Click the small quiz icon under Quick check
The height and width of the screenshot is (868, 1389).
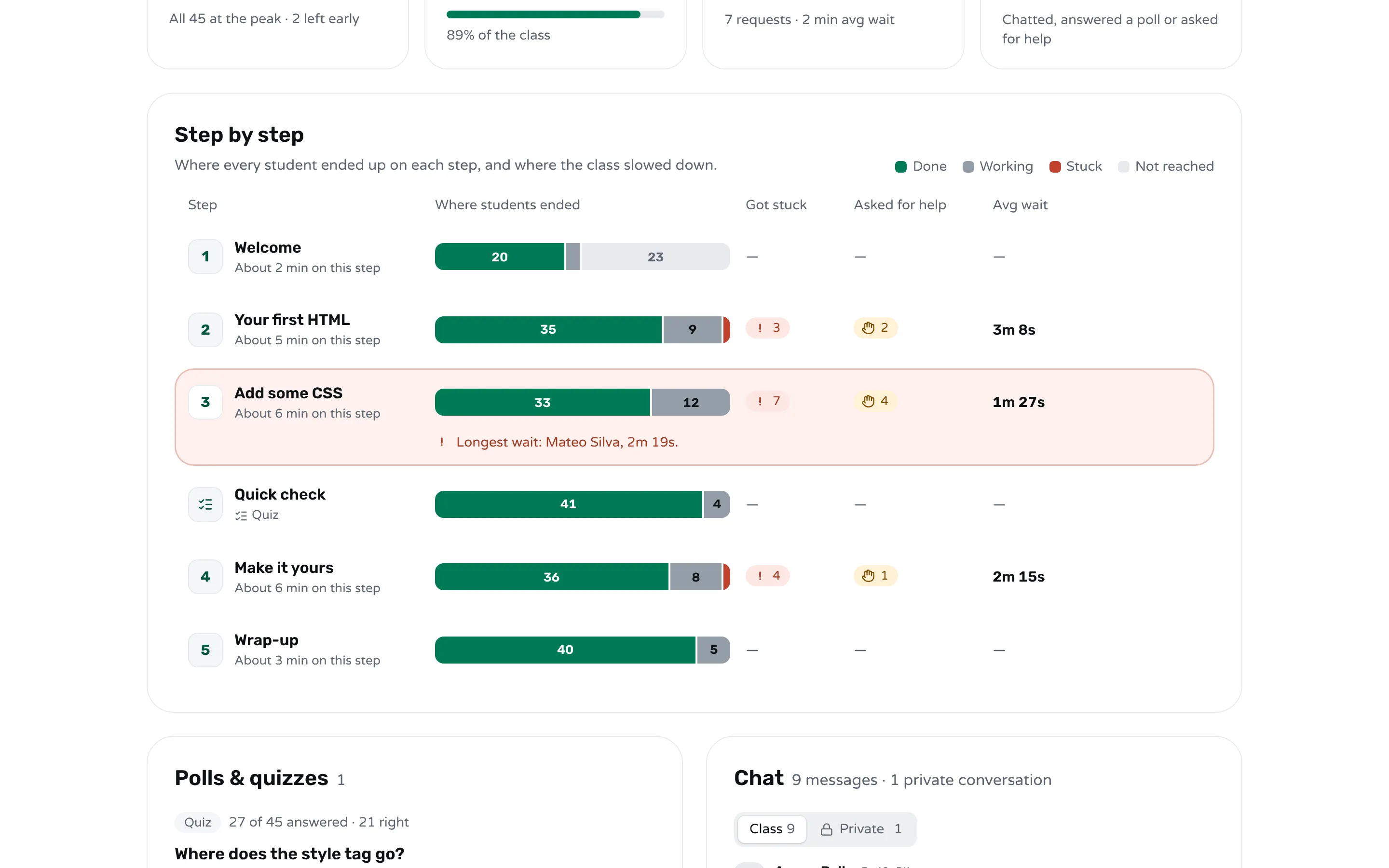point(241,515)
